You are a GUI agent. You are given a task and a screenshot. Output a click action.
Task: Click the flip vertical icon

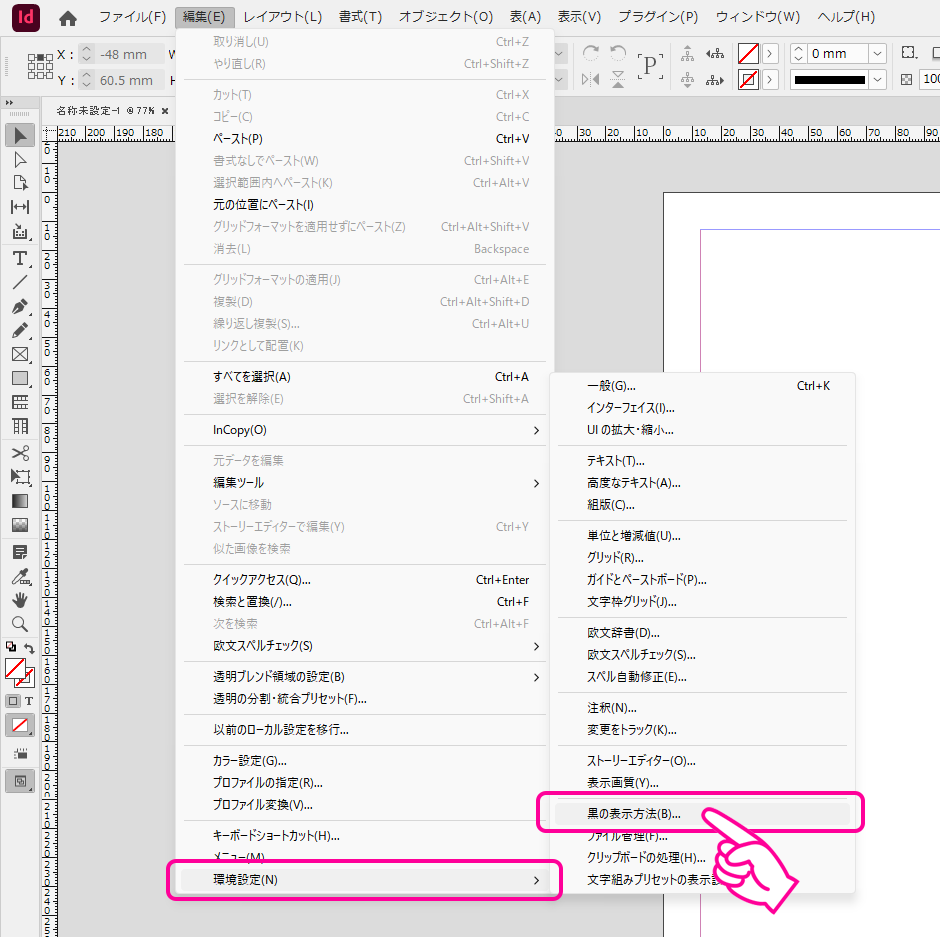coord(618,79)
